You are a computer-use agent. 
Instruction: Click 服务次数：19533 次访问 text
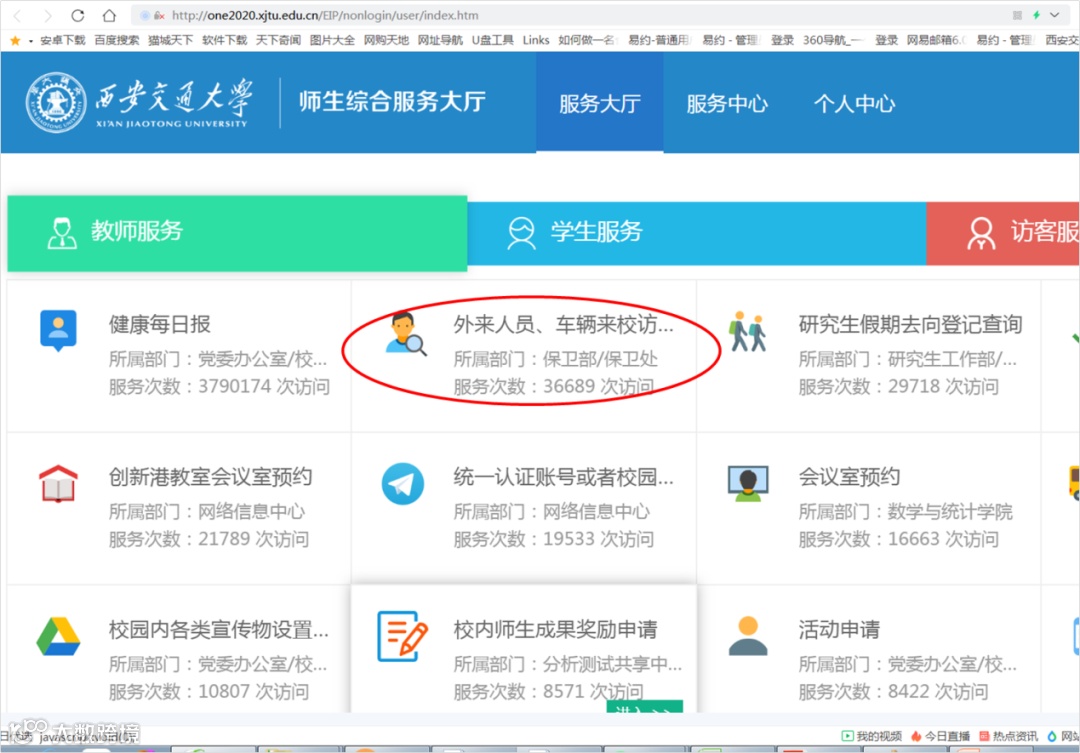tap(553, 539)
